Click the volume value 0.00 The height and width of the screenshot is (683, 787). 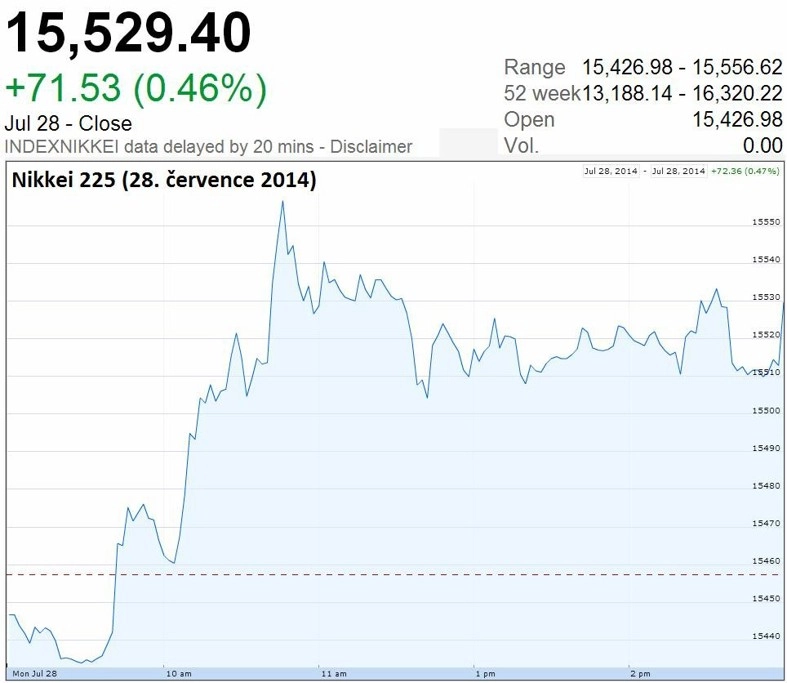tap(762, 146)
